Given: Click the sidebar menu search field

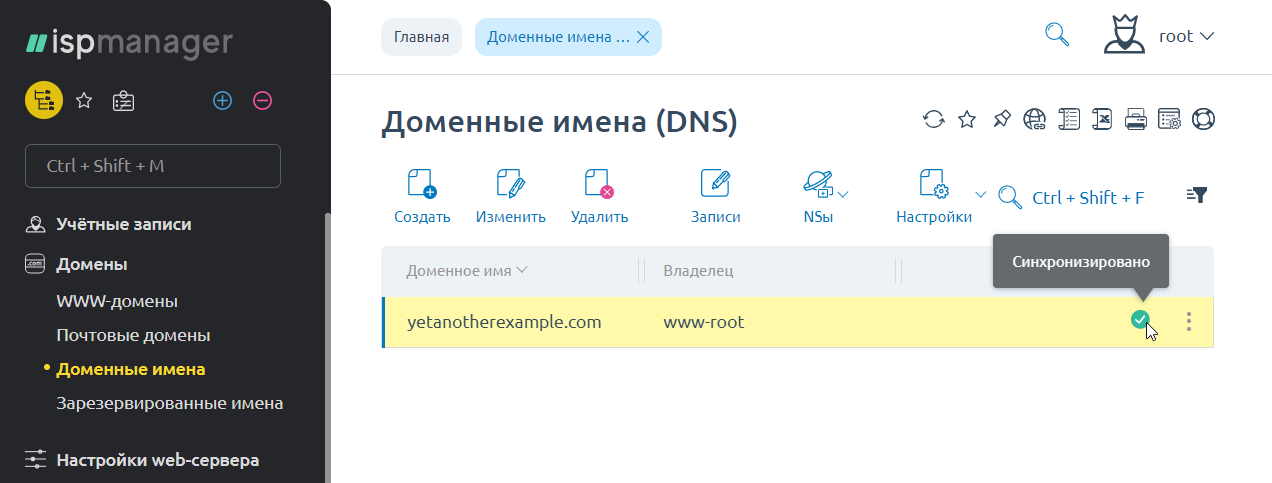Looking at the screenshot, I should [153, 166].
